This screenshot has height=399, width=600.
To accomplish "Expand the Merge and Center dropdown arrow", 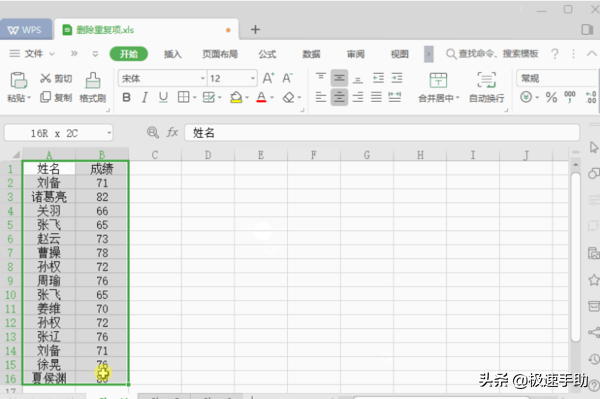I will tap(458, 98).
